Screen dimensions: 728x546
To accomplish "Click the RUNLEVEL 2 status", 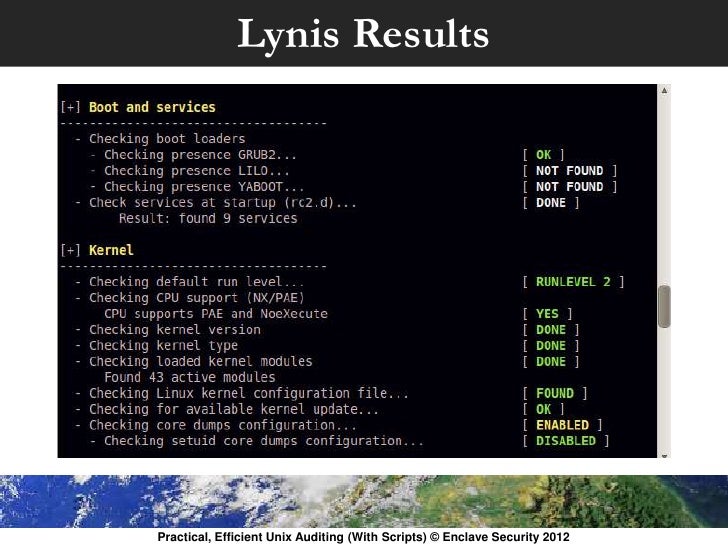I will 573,282.
